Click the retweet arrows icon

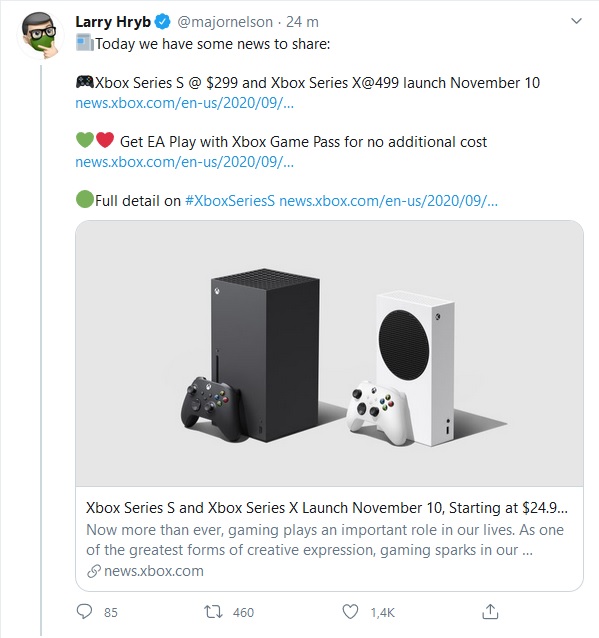tap(213, 612)
